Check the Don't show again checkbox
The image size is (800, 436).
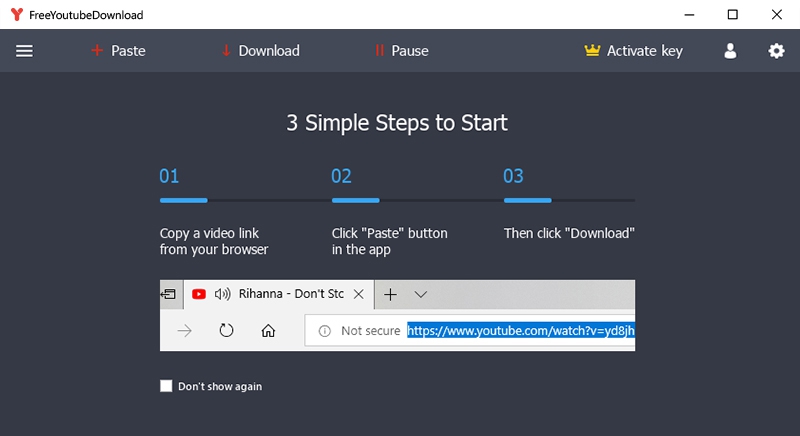click(x=166, y=386)
